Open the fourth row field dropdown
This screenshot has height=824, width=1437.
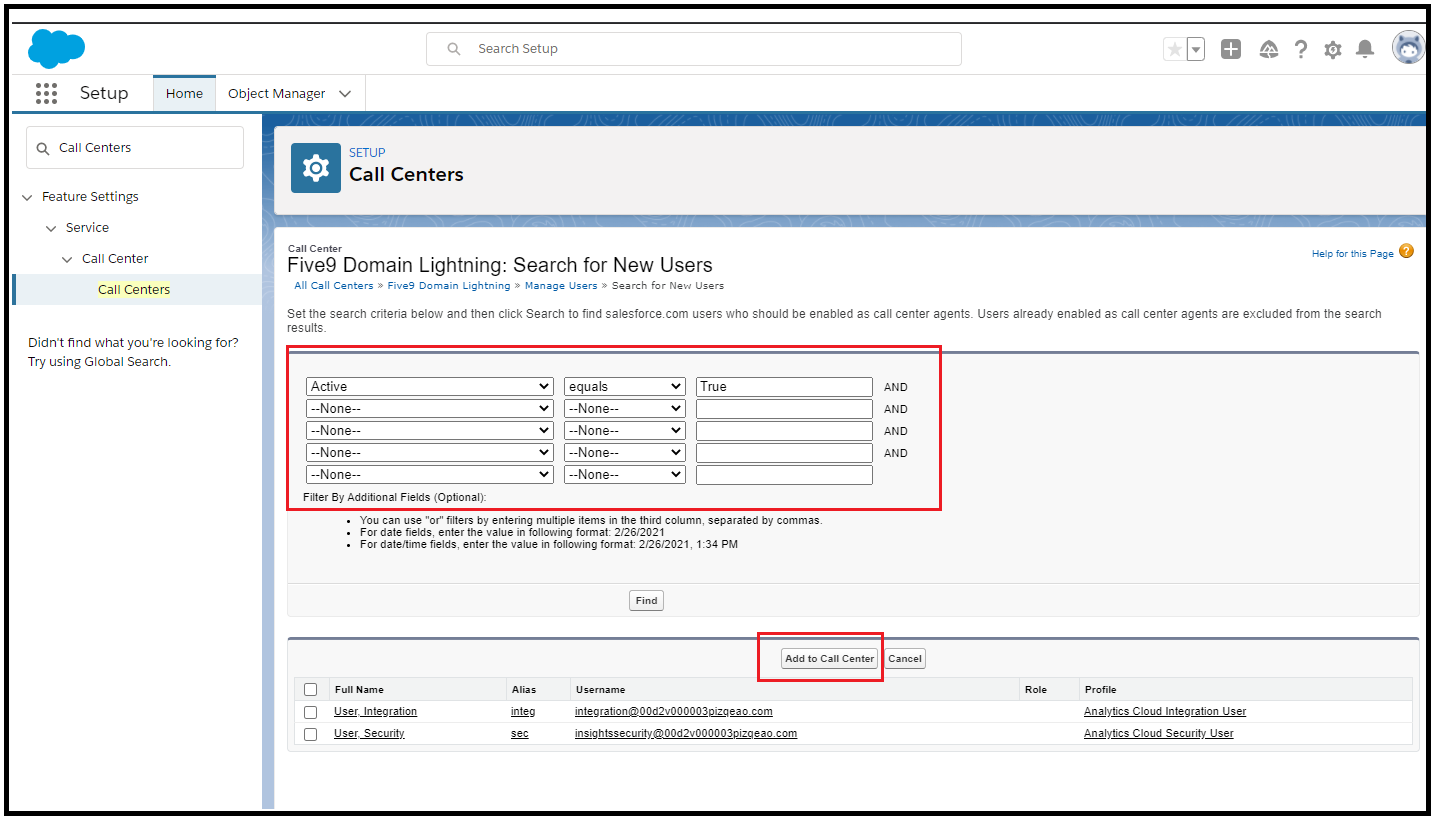[430, 452]
